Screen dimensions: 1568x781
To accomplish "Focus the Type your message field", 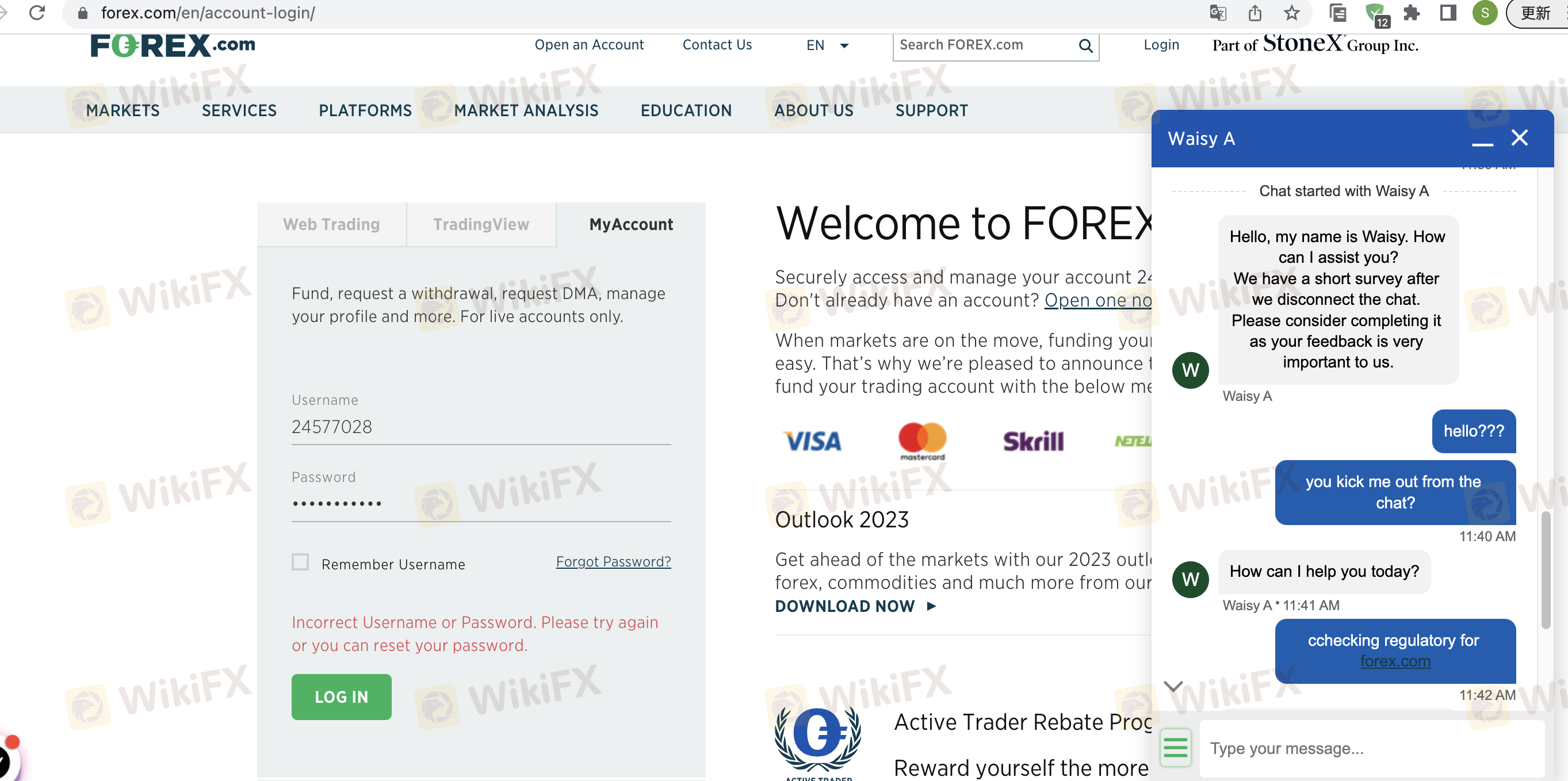I will [1371, 748].
